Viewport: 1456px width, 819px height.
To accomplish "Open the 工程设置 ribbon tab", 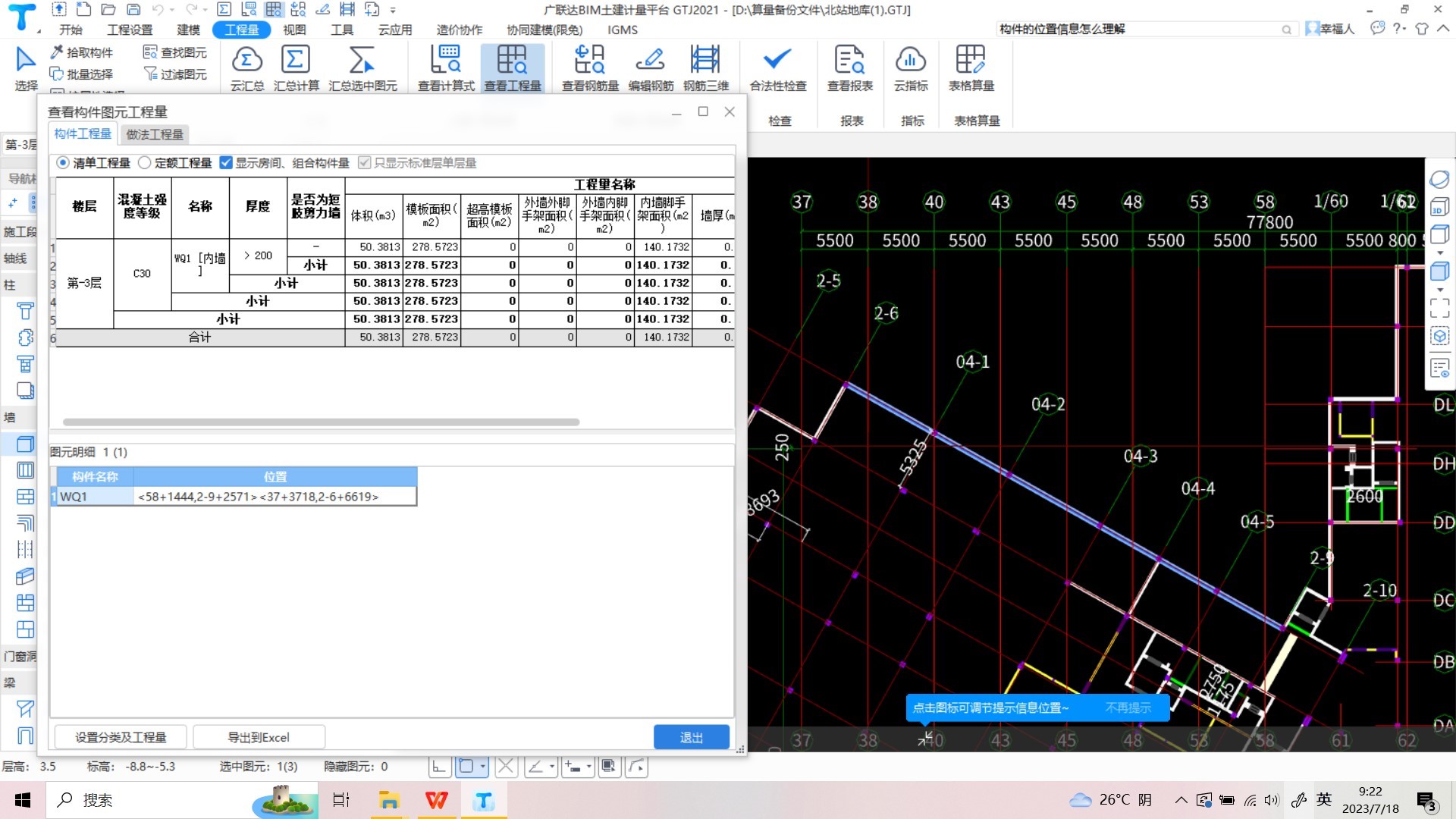I will click(x=130, y=30).
